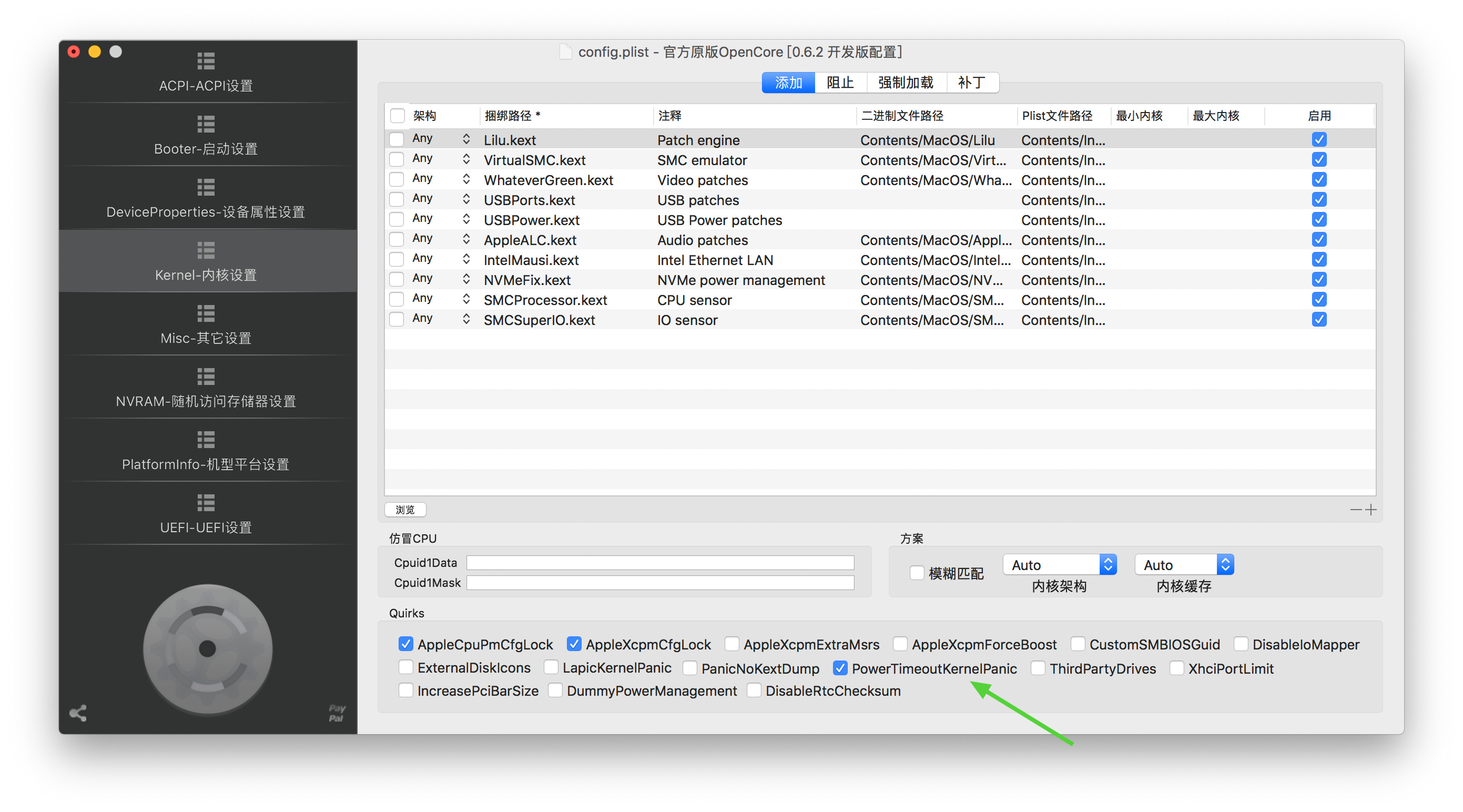This screenshot has width=1463, height=812.
Task: Switch to the 补丁 tab
Action: coord(972,83)
